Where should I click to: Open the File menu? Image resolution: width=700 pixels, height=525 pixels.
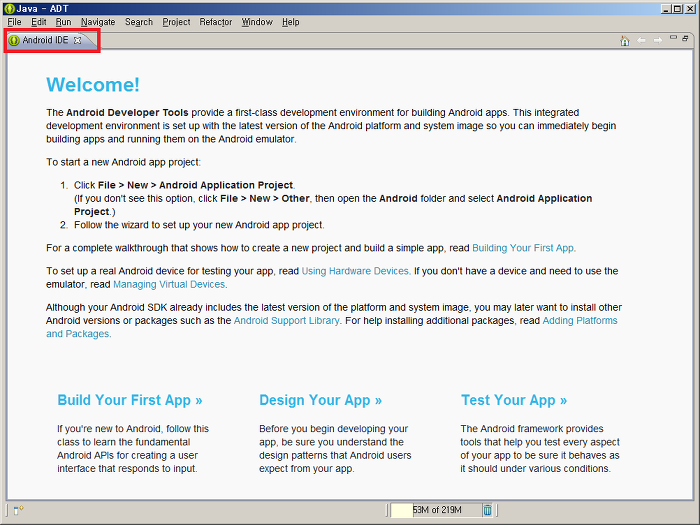tap(14, 22)
